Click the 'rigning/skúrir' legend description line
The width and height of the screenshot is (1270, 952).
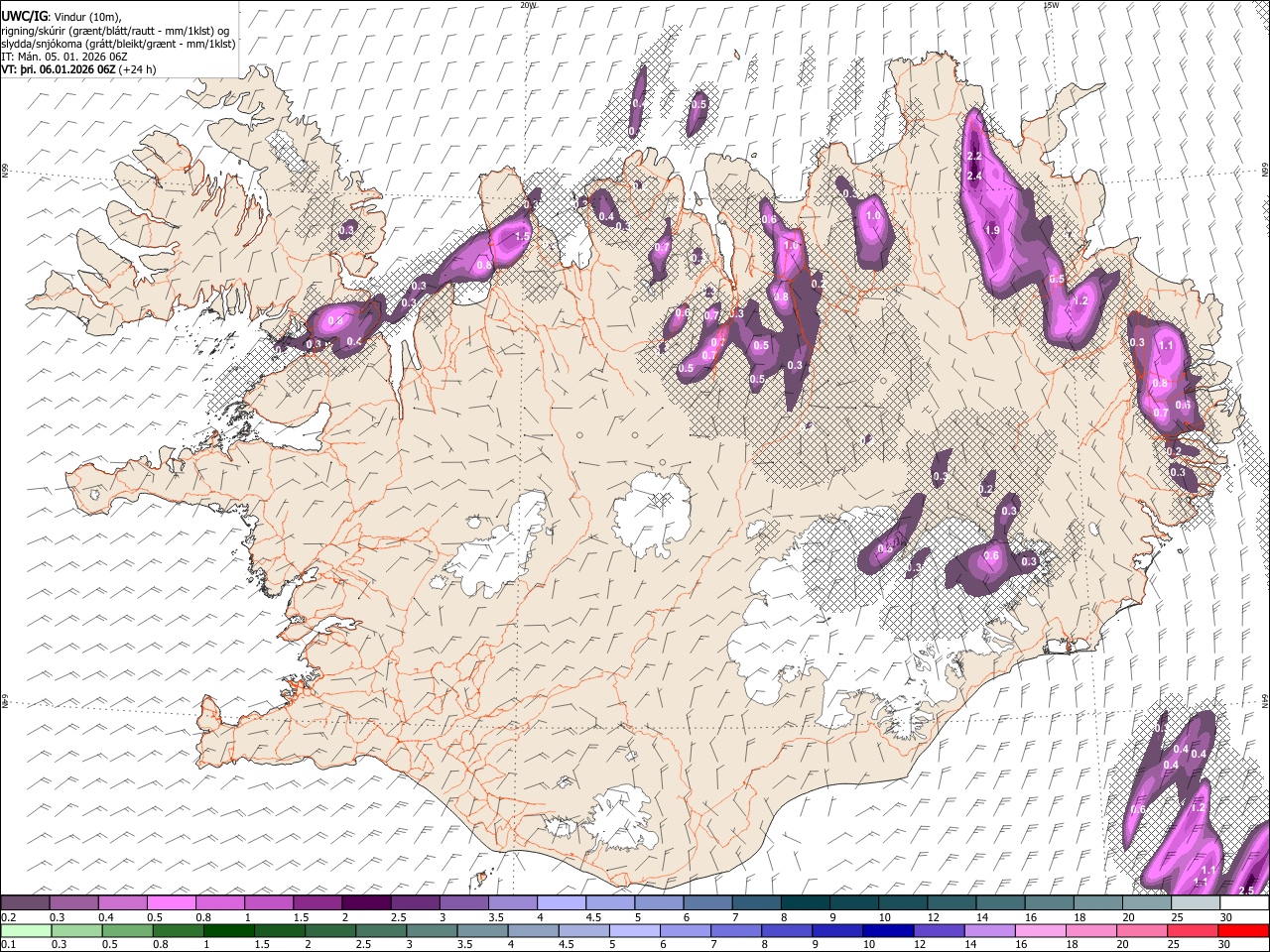click(x=116, y=31)
